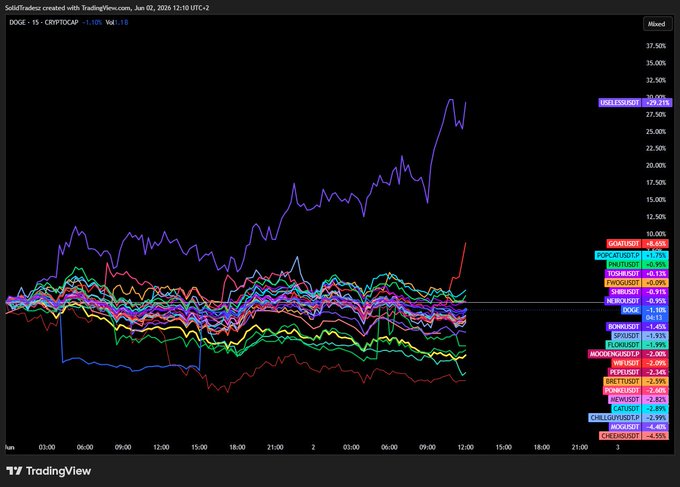The height and width of the screenshot is (487, 680).
Task: Select the BONKUSDT series label
Action: coord(624,327)
